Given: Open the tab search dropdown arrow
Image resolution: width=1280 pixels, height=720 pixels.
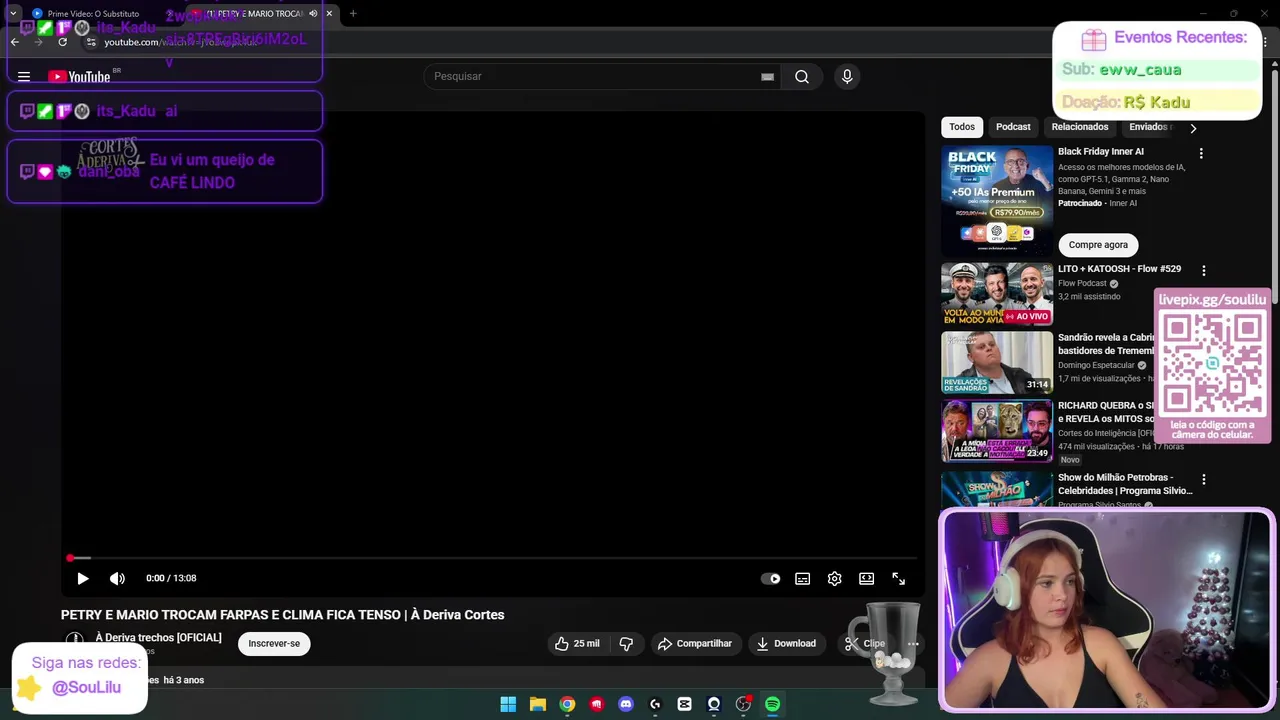Looking at the screenshot, I should point(13,14).
